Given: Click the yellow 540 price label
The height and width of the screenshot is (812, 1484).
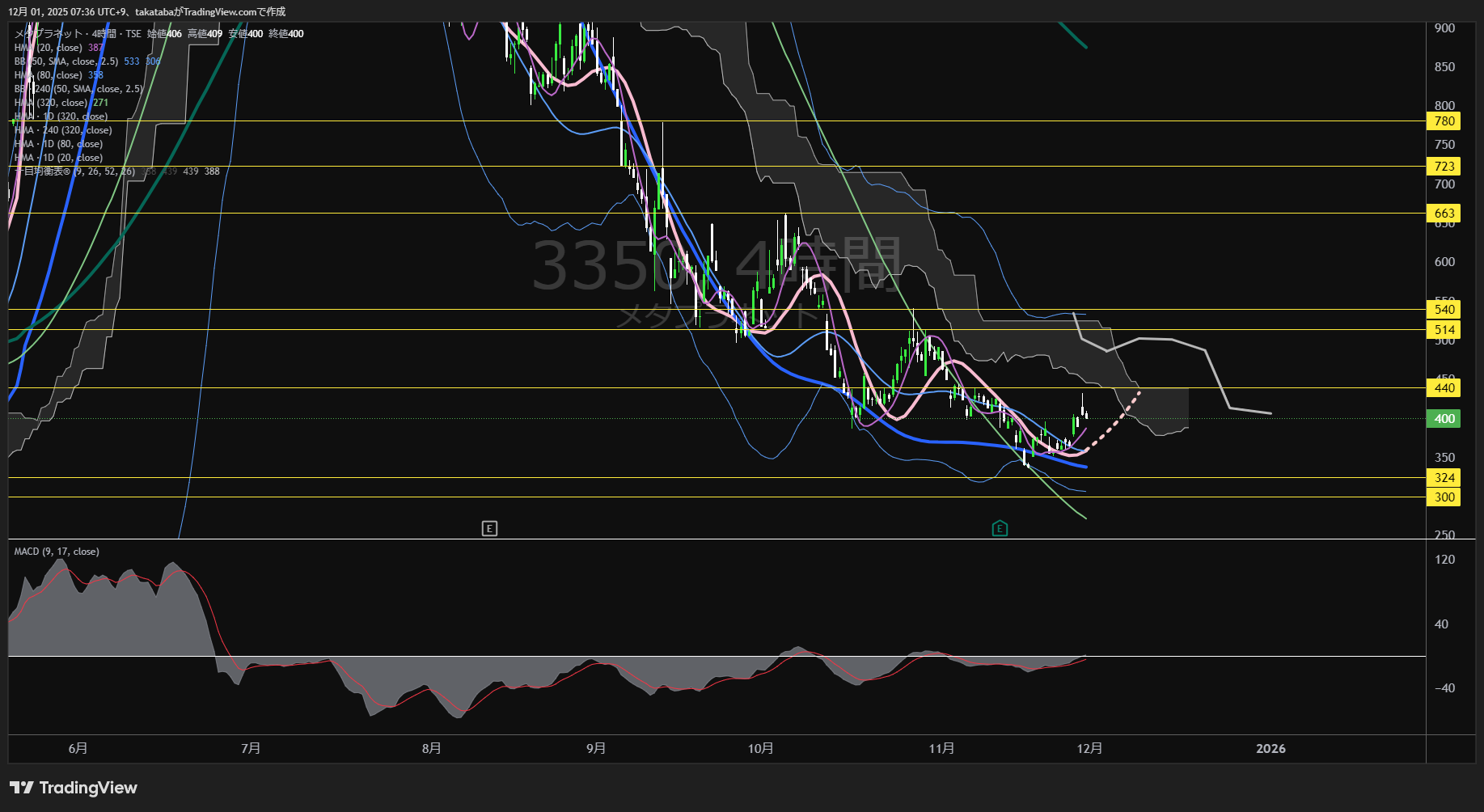Looking at the screenshot, I should pyautogui.click(x=1444, y=310).
